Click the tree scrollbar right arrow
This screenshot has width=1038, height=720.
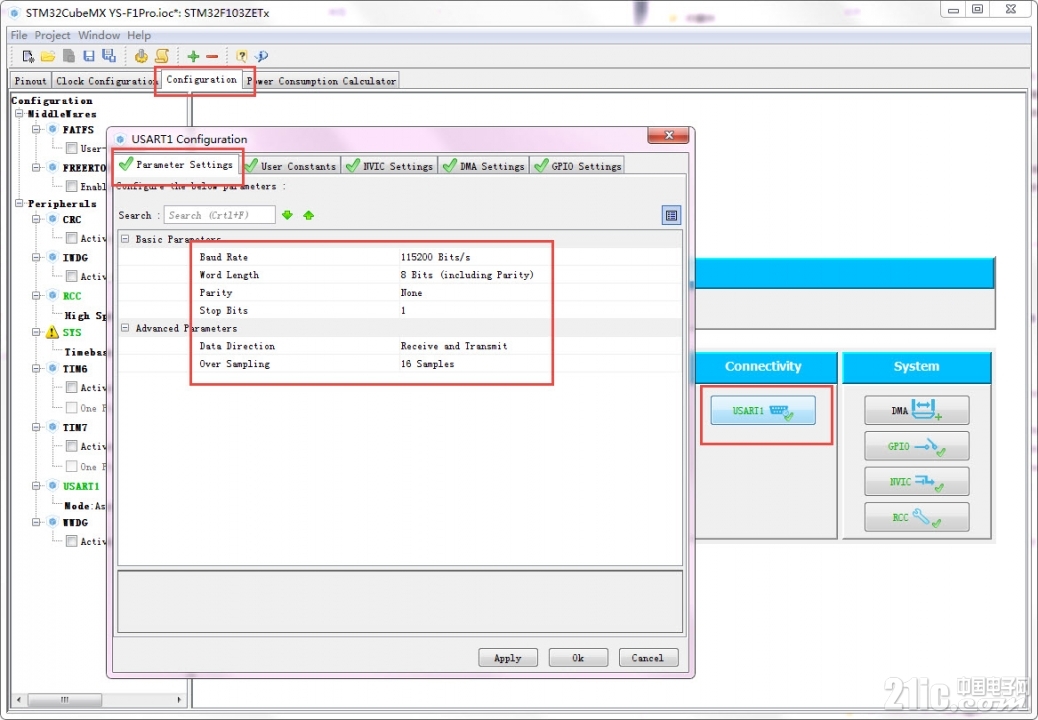(179, 699)
